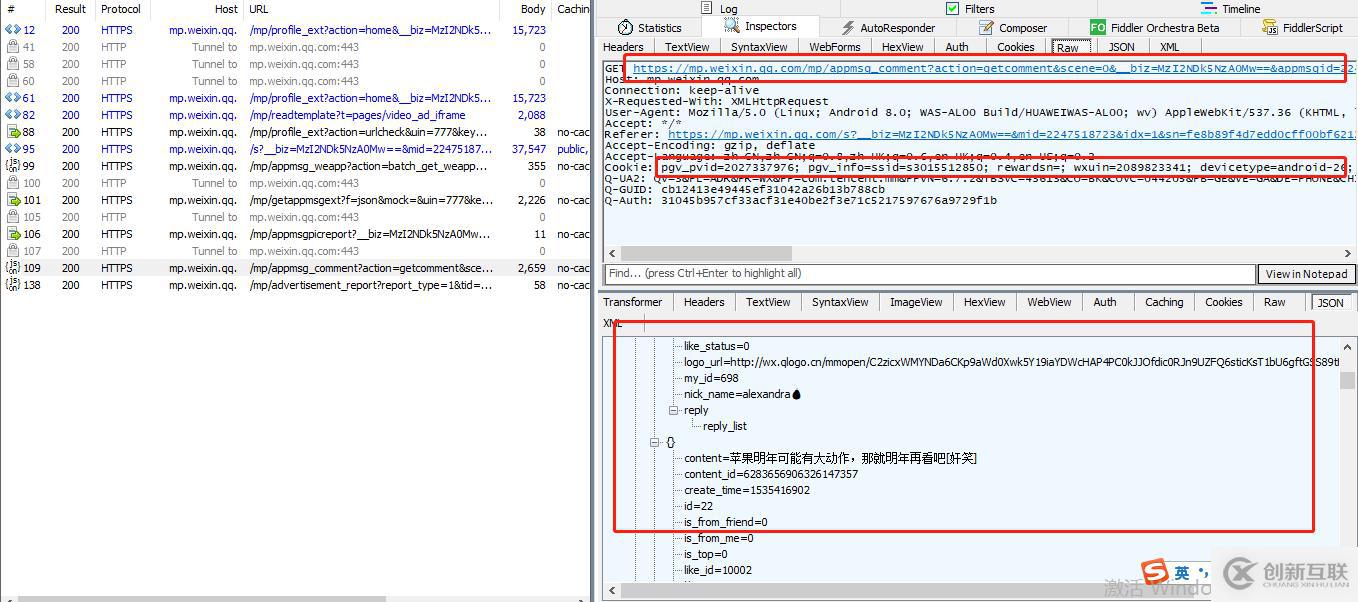The image size is (1358, 602).
Task: Click the response JSON vertical scrollbar thumb
Action: pos(1347,380)
